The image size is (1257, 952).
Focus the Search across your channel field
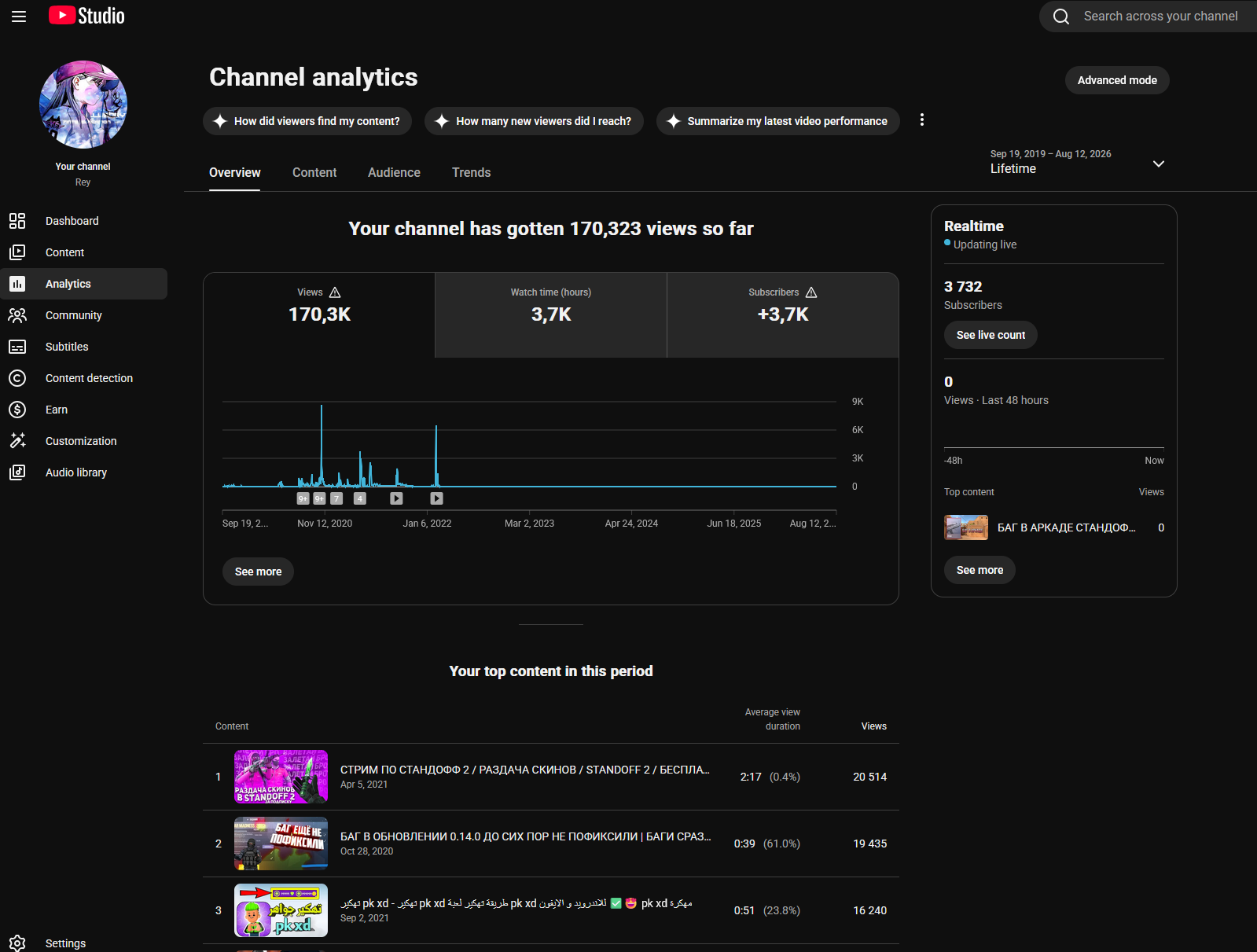1160,17
